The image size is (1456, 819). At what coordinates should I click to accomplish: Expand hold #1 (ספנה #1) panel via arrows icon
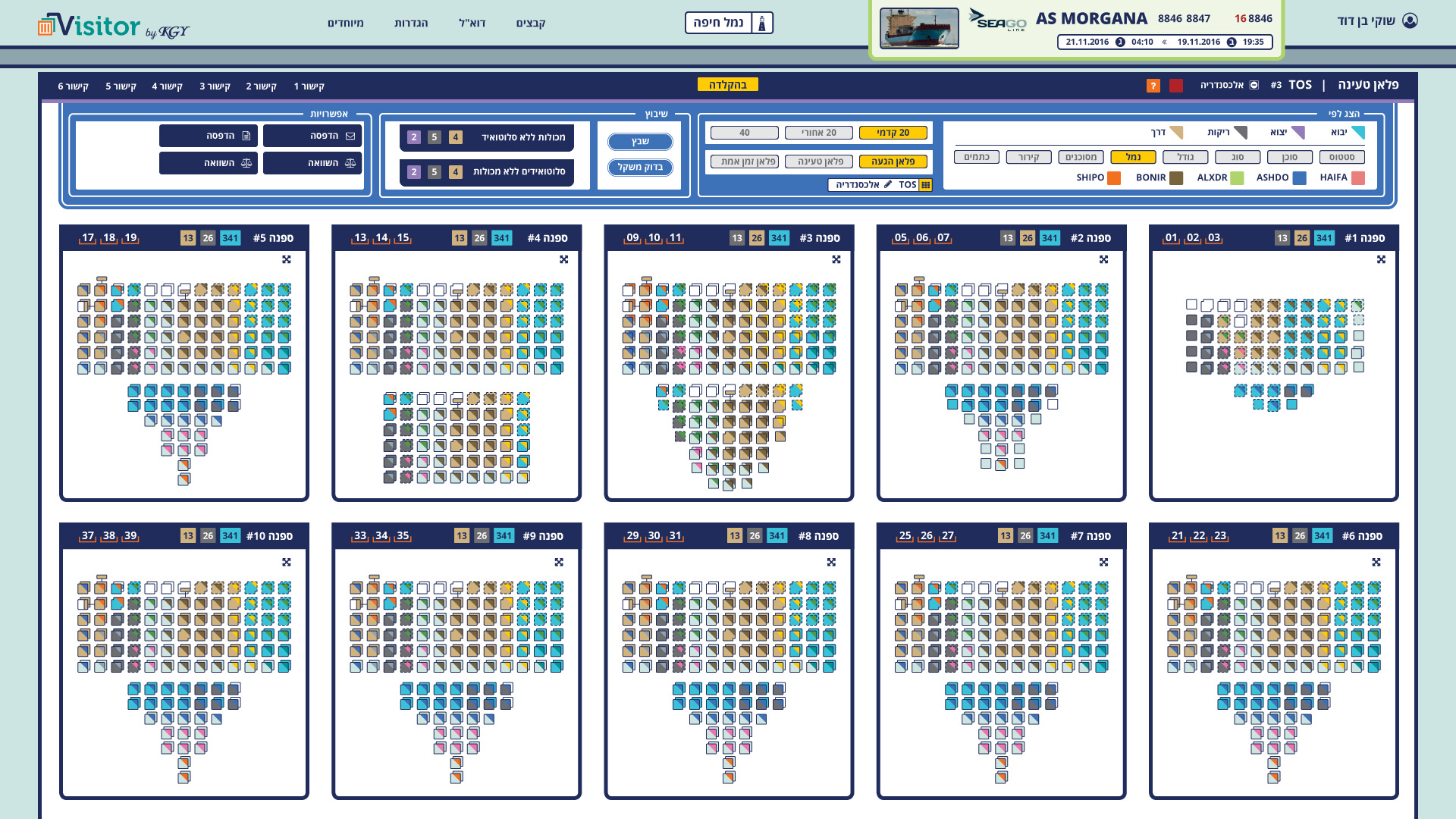point(1381,259)
